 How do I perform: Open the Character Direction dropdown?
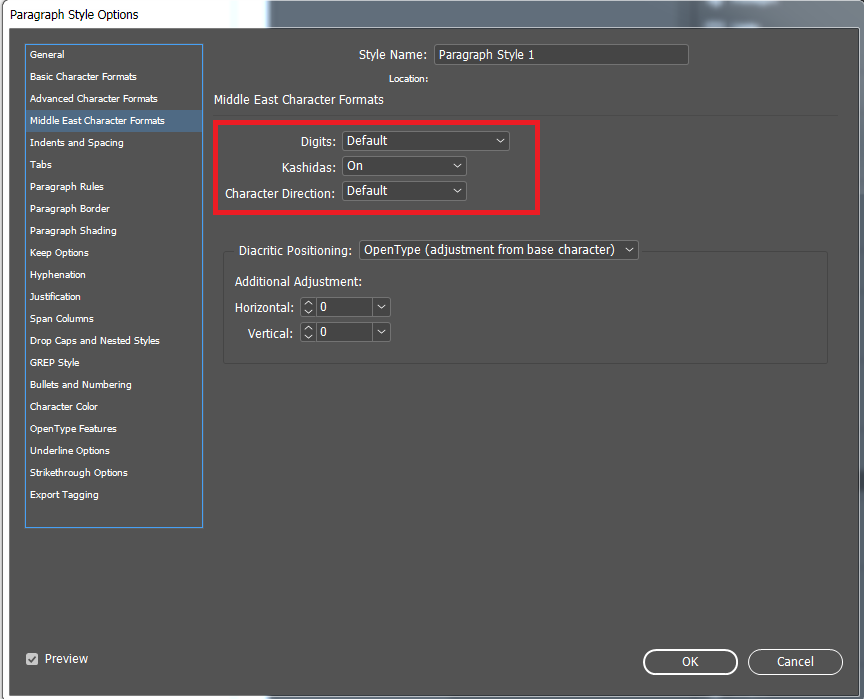point(404,191)
